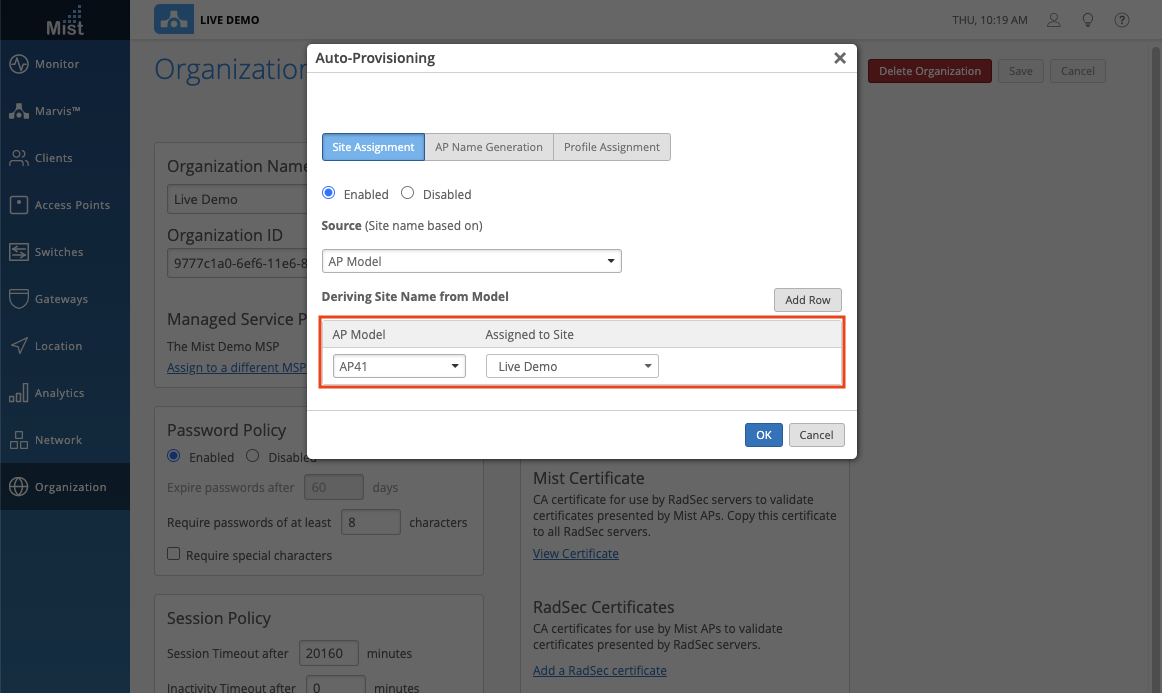Open the AP41 model dropdown
Image resolution: width=1162 pixels, height=693 pixels.
[399, 367]
